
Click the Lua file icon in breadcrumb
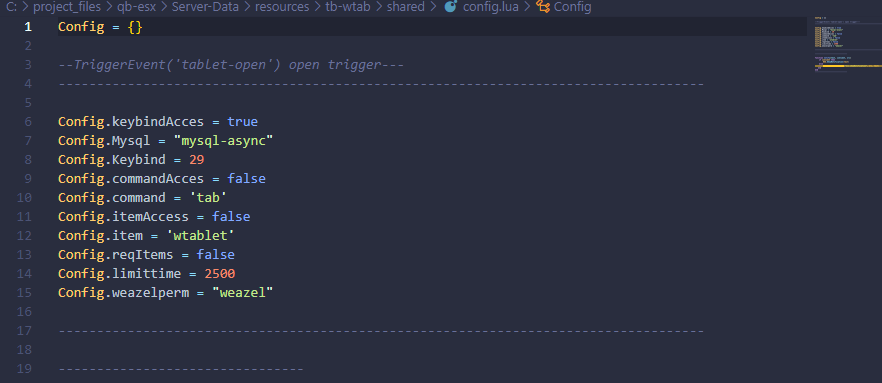pyautogui.click(x=450, y=7)
